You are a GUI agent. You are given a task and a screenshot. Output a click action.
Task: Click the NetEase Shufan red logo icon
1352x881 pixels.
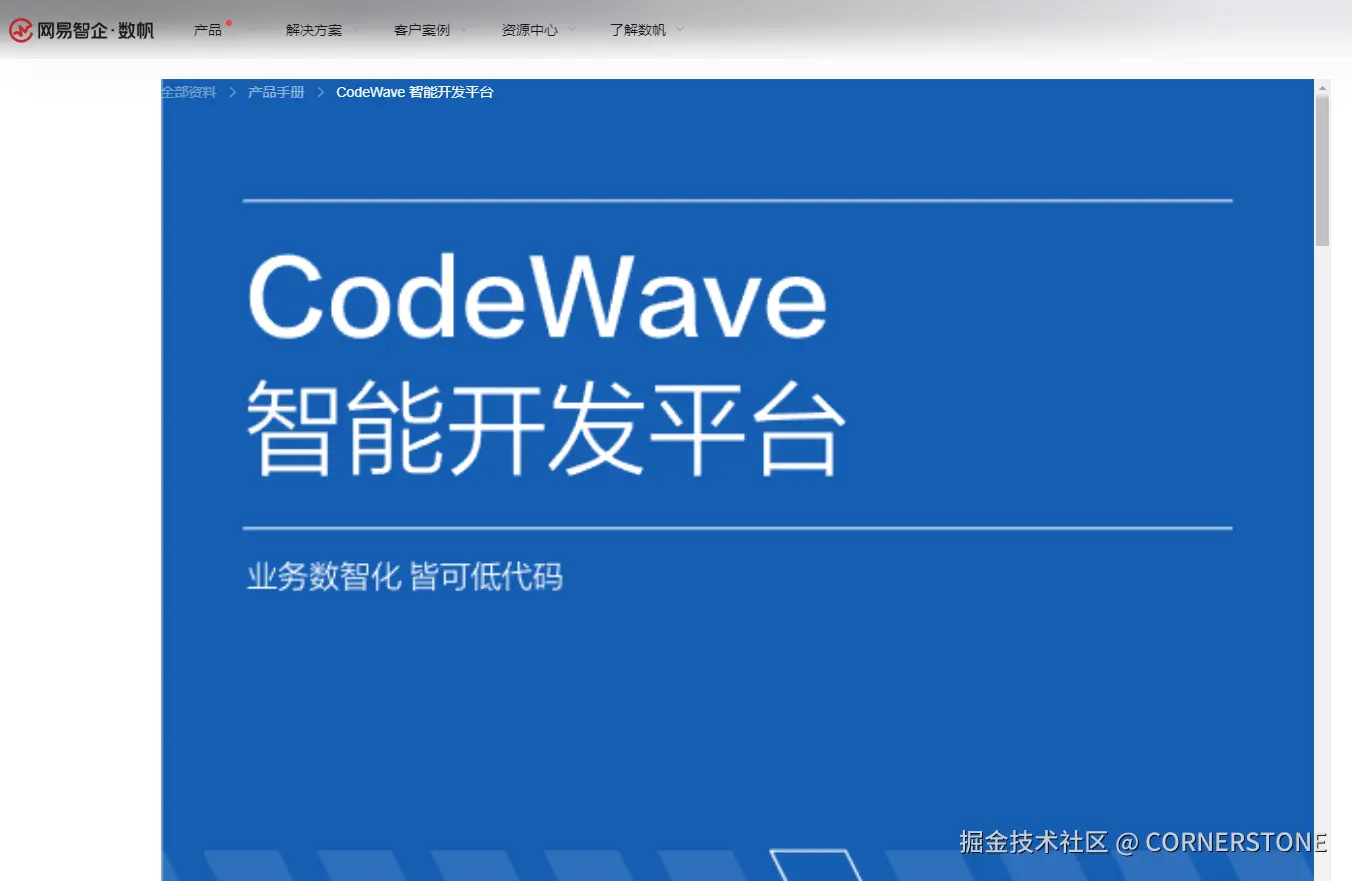[21, 31]
